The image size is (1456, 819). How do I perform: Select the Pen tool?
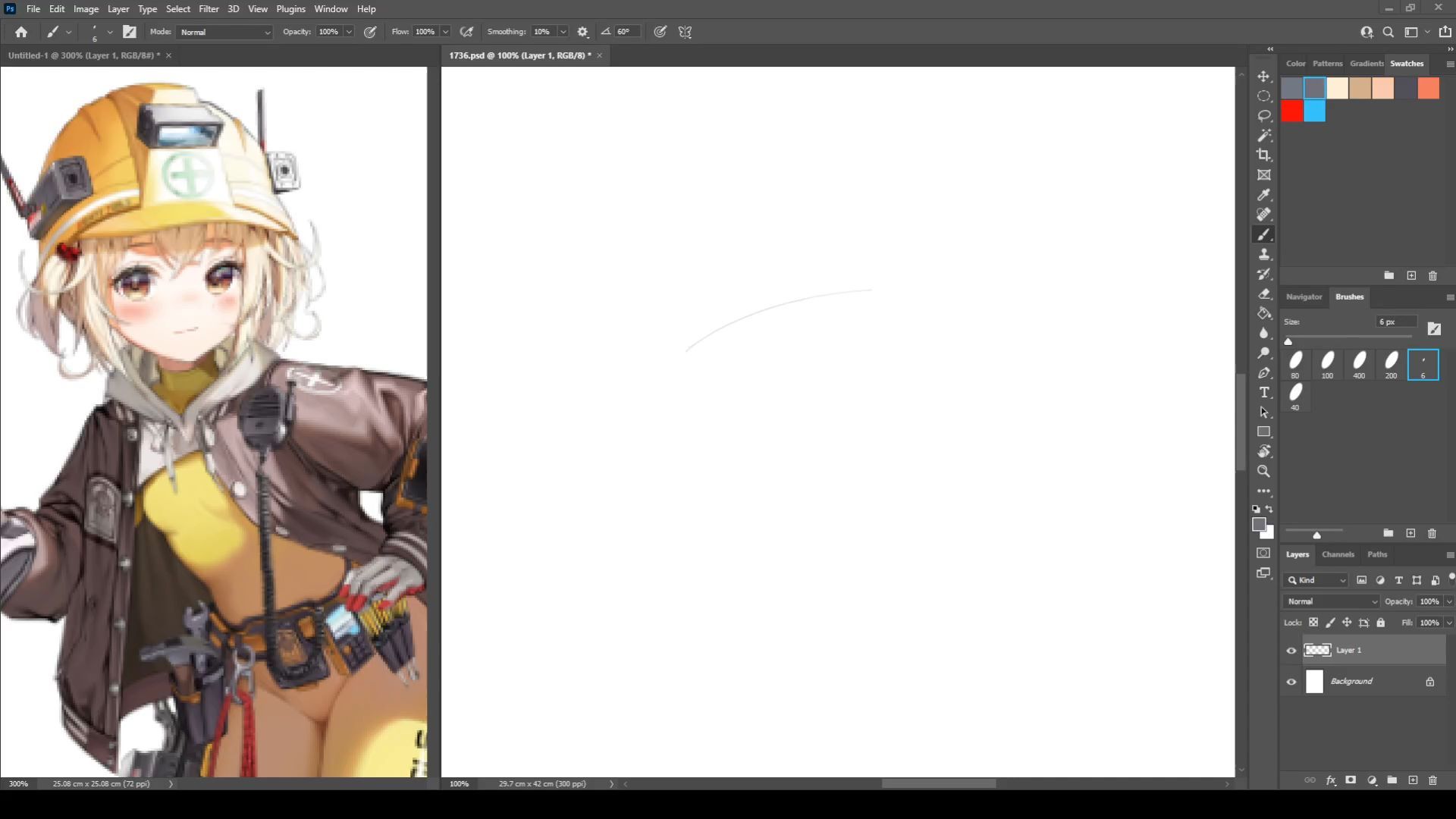click(1263, 372)
